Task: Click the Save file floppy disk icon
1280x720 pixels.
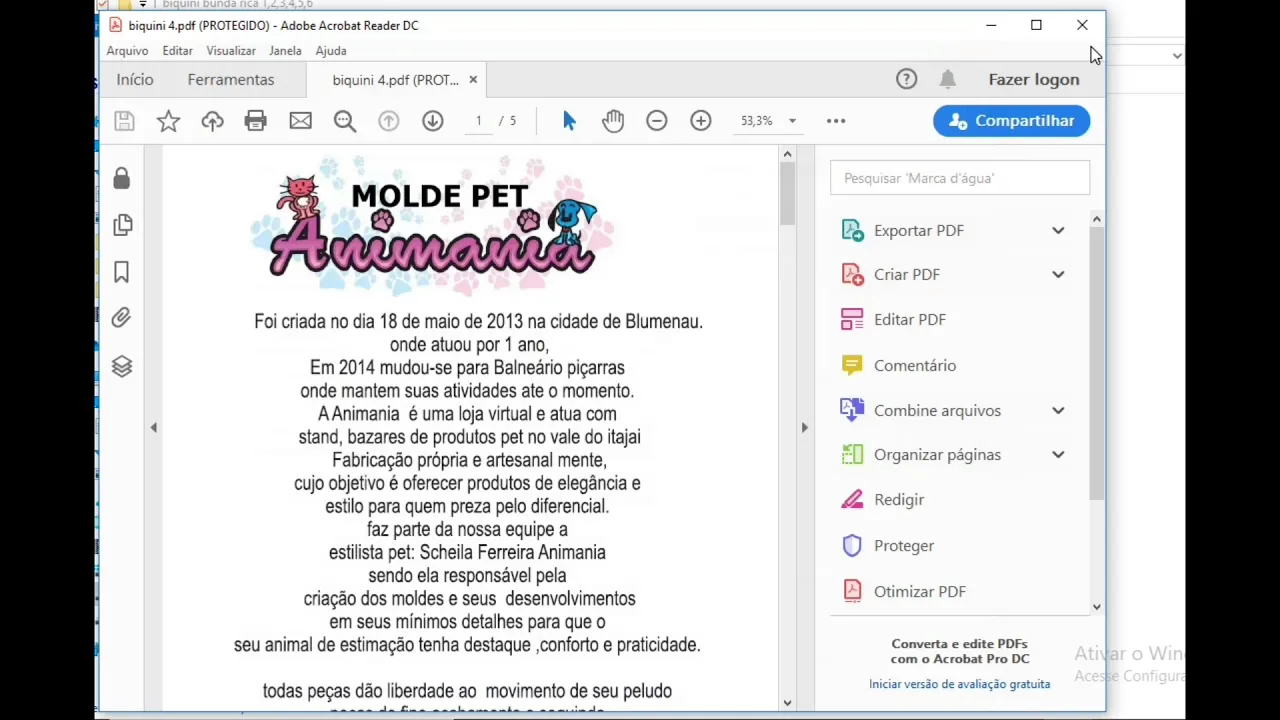Action: (124, 121)
